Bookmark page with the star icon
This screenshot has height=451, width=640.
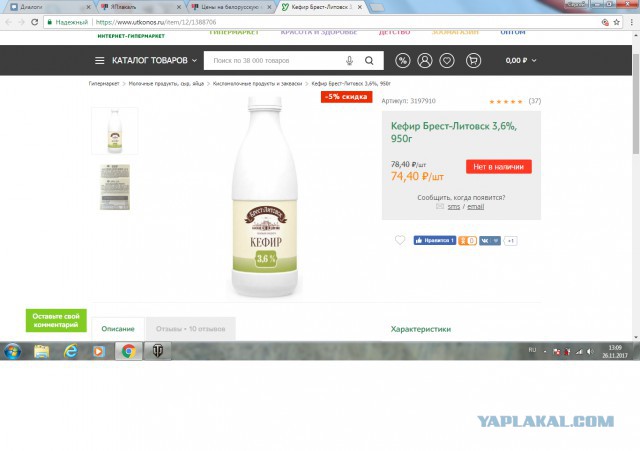616,22
